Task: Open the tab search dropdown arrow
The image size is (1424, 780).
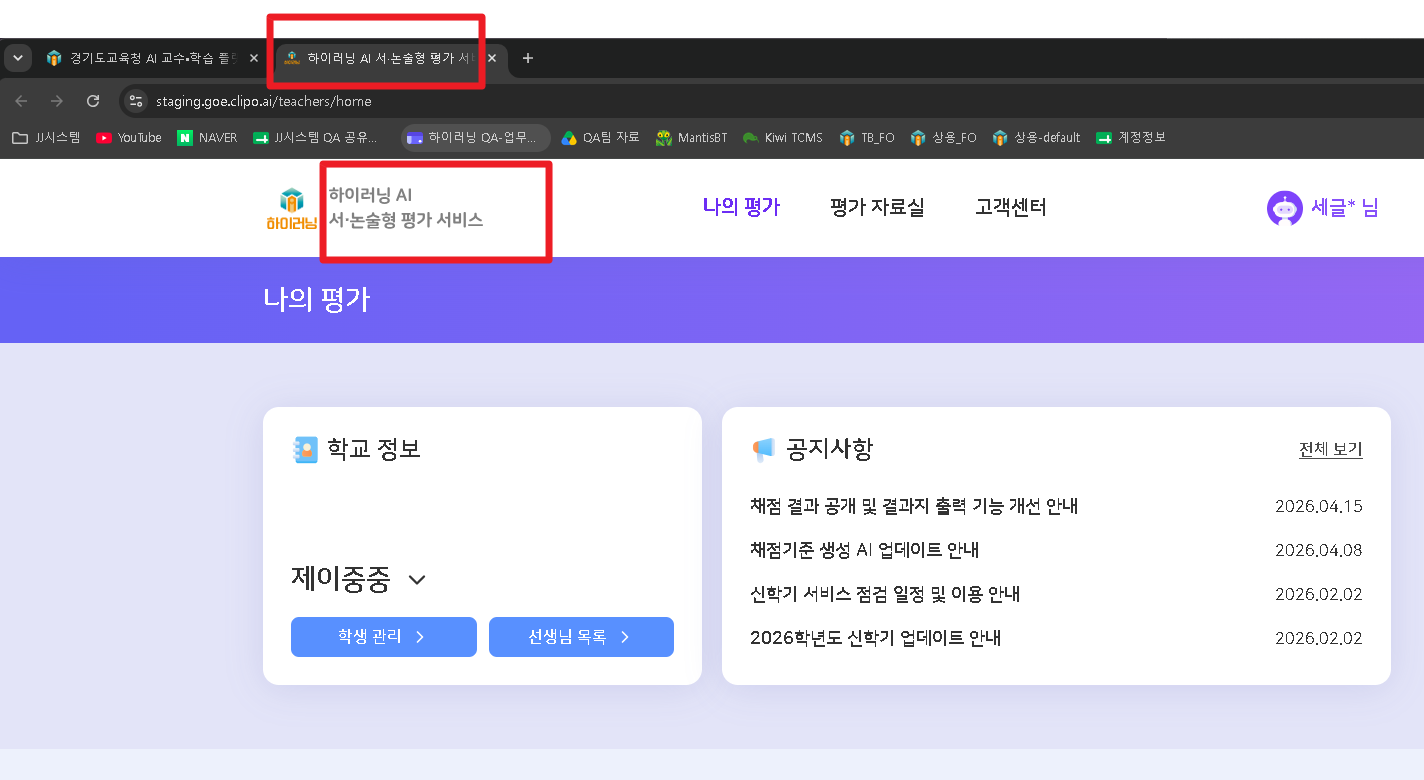Action: click(18, 58)
